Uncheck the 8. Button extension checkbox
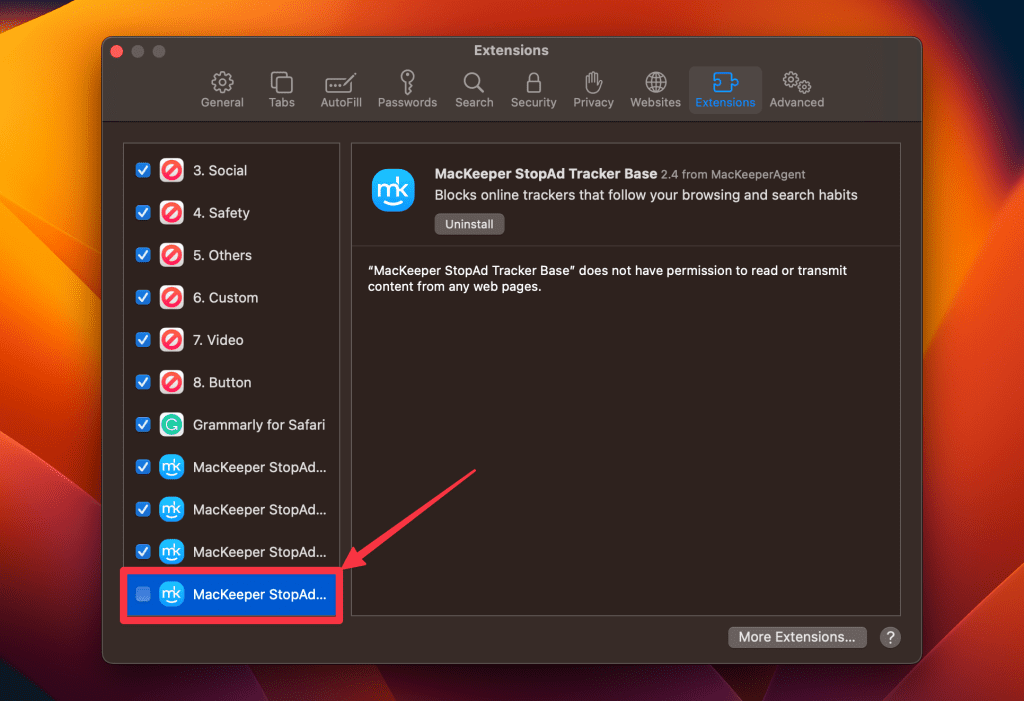This screenshot has height=701, width=1024. [143, 382]
